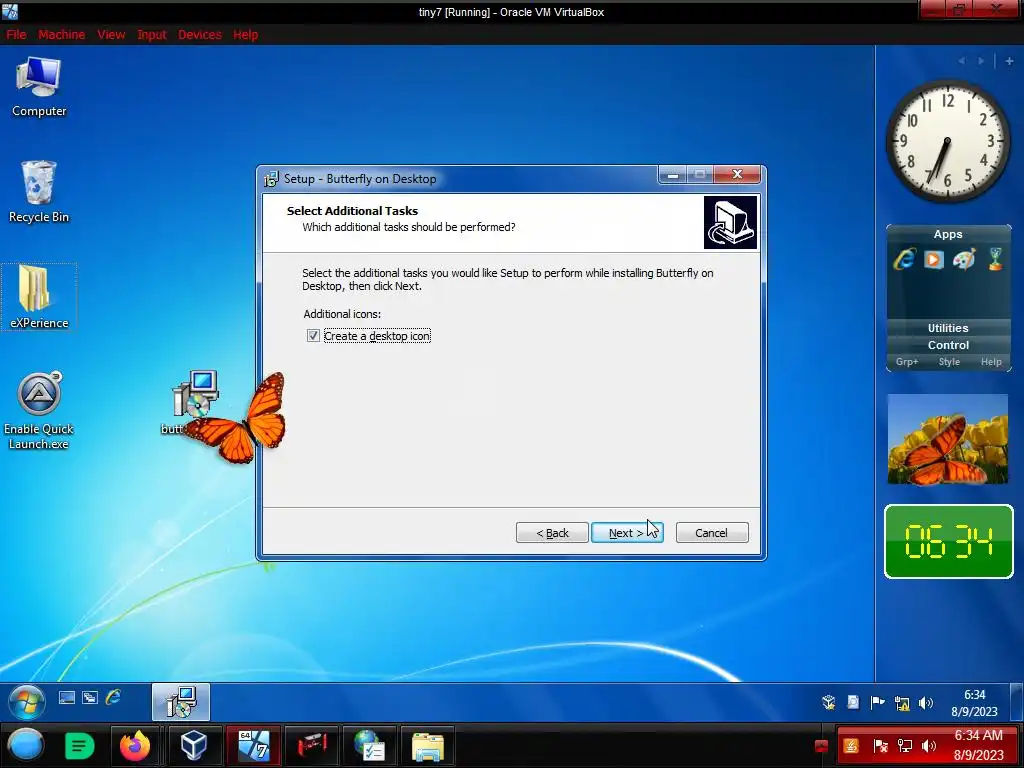1024x768 pixels.
Task: Open the guest Windows 7 Start orb
Action: point(27,702)
